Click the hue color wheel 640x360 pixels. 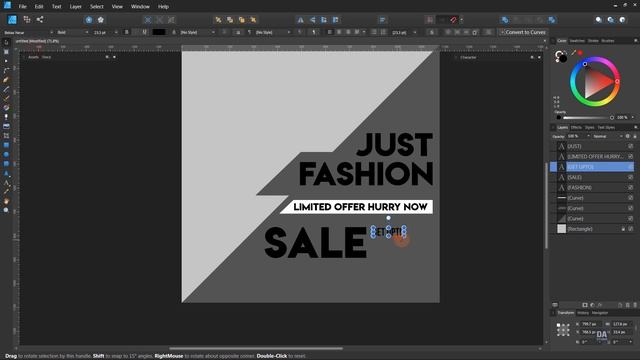(595, 82)
